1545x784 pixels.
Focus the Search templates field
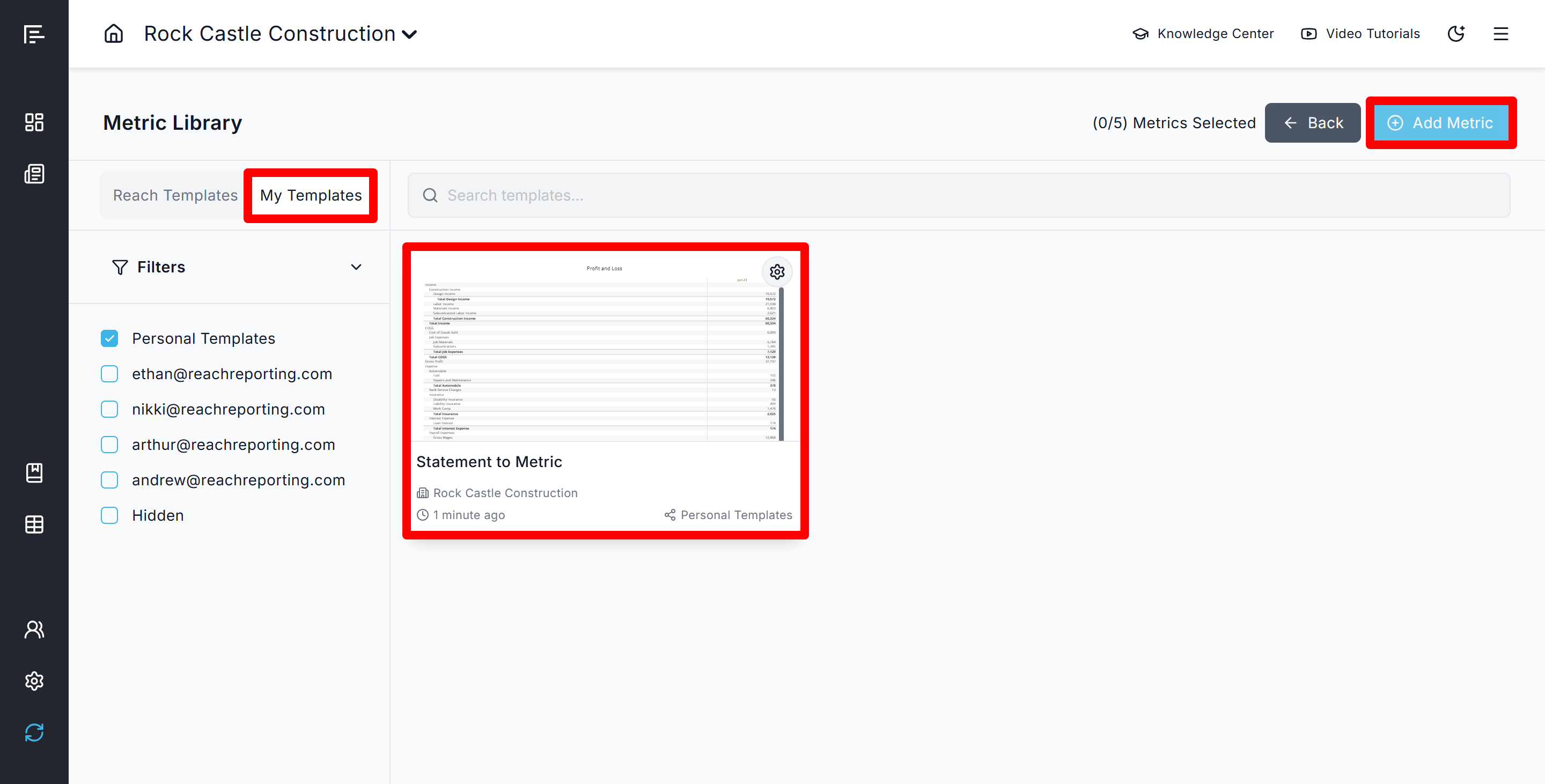(959, 195)
